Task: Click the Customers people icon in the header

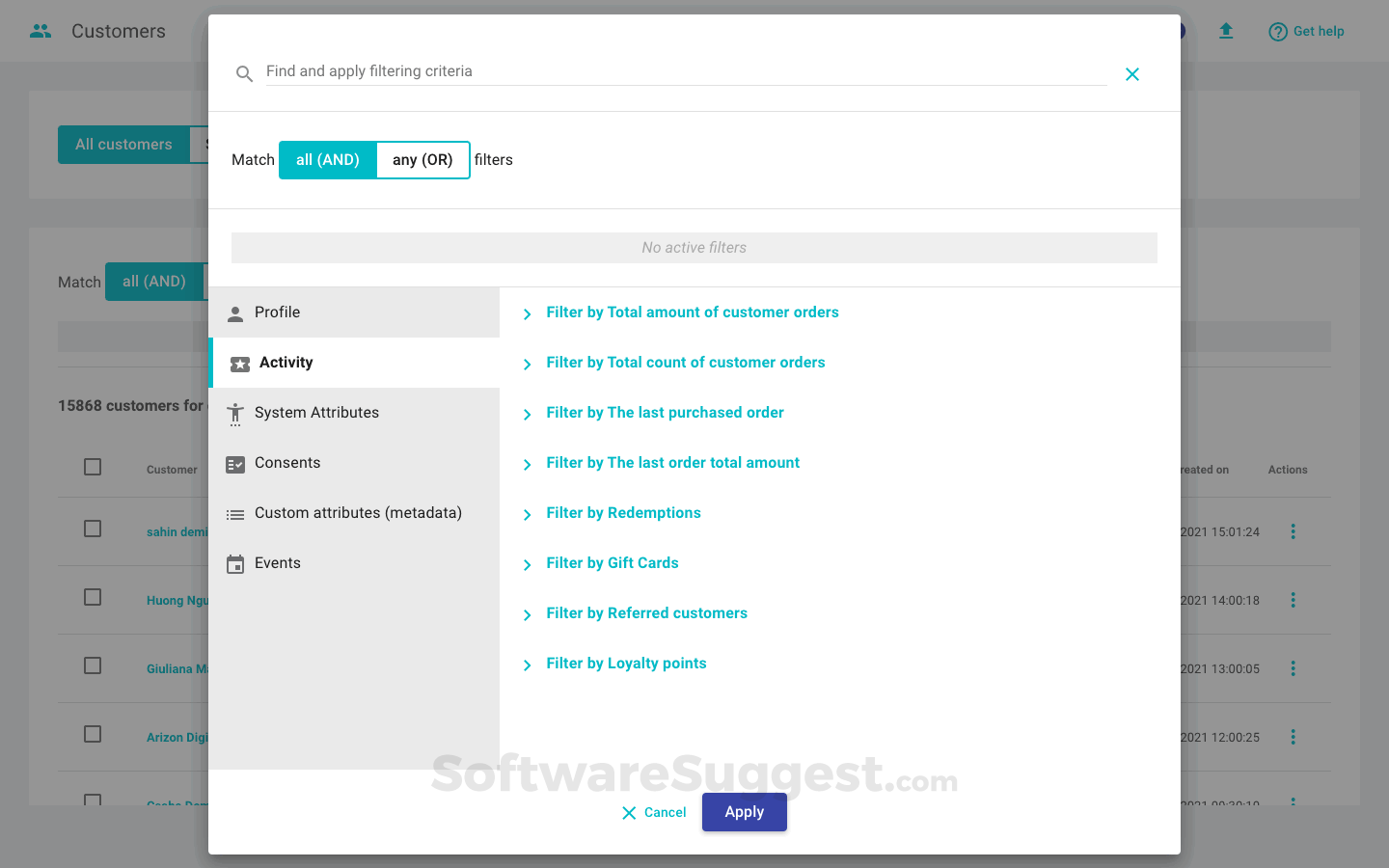Action: pyautogui.click(x=40, y=30)
